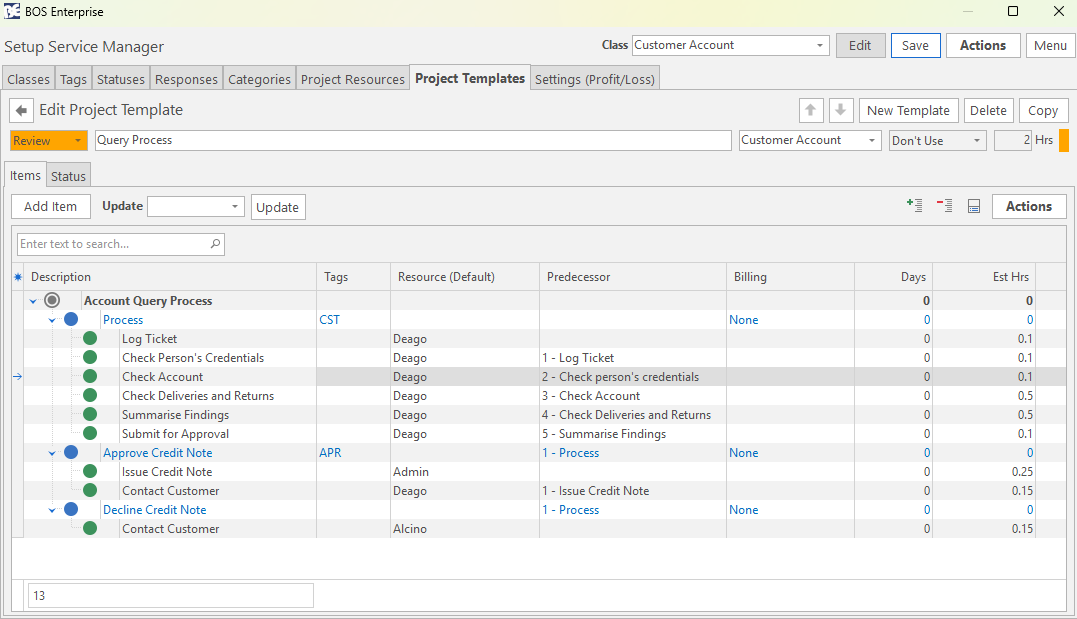1077x619 pixels.
Task: Move template up with the up arrow
Action: pos(810,110)
